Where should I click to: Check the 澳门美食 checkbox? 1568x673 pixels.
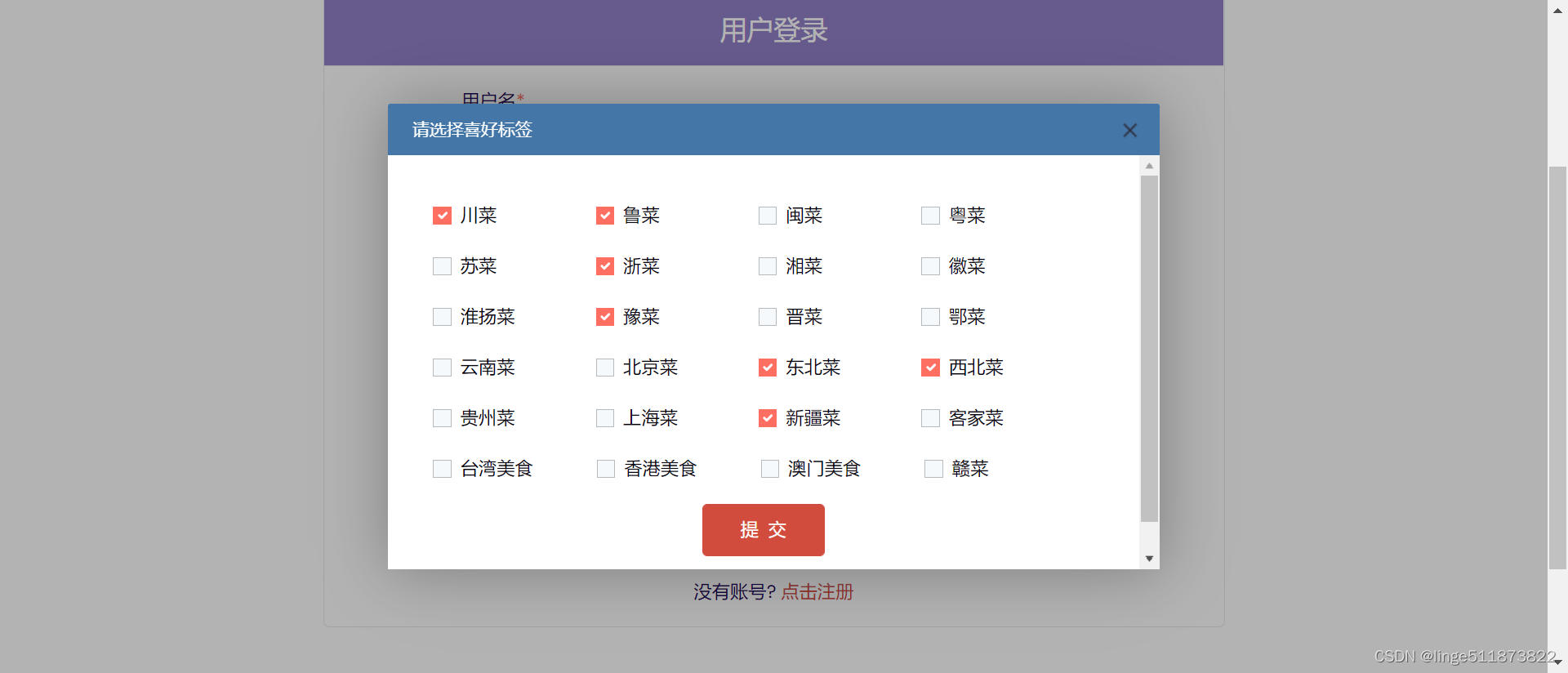click(770, 469)
